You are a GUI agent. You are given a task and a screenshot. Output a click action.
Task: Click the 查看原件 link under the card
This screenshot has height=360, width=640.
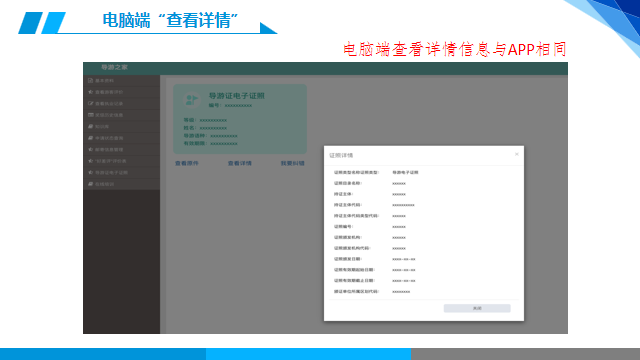coord(187,163)
